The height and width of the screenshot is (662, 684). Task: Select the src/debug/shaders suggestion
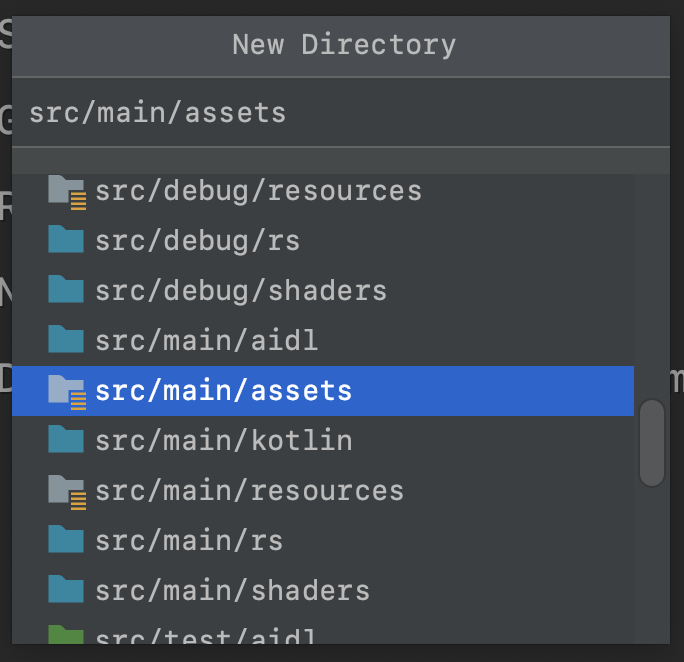[323, 291]
